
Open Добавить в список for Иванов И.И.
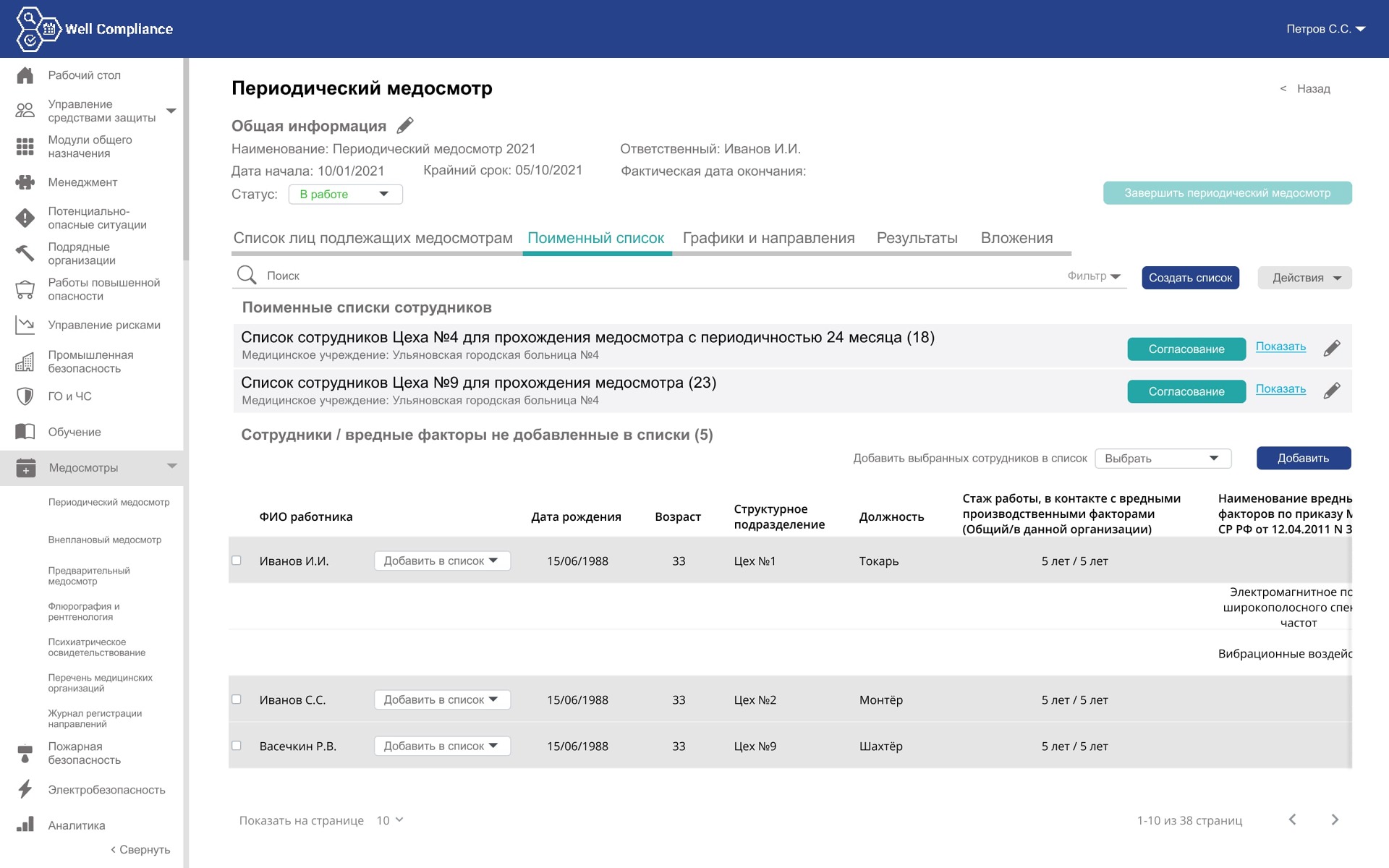pos(442,561)
